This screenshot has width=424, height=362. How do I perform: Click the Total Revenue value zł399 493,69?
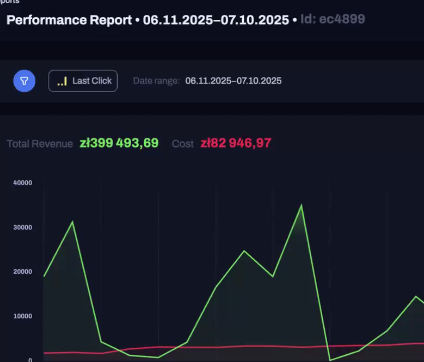coord(119,143)
